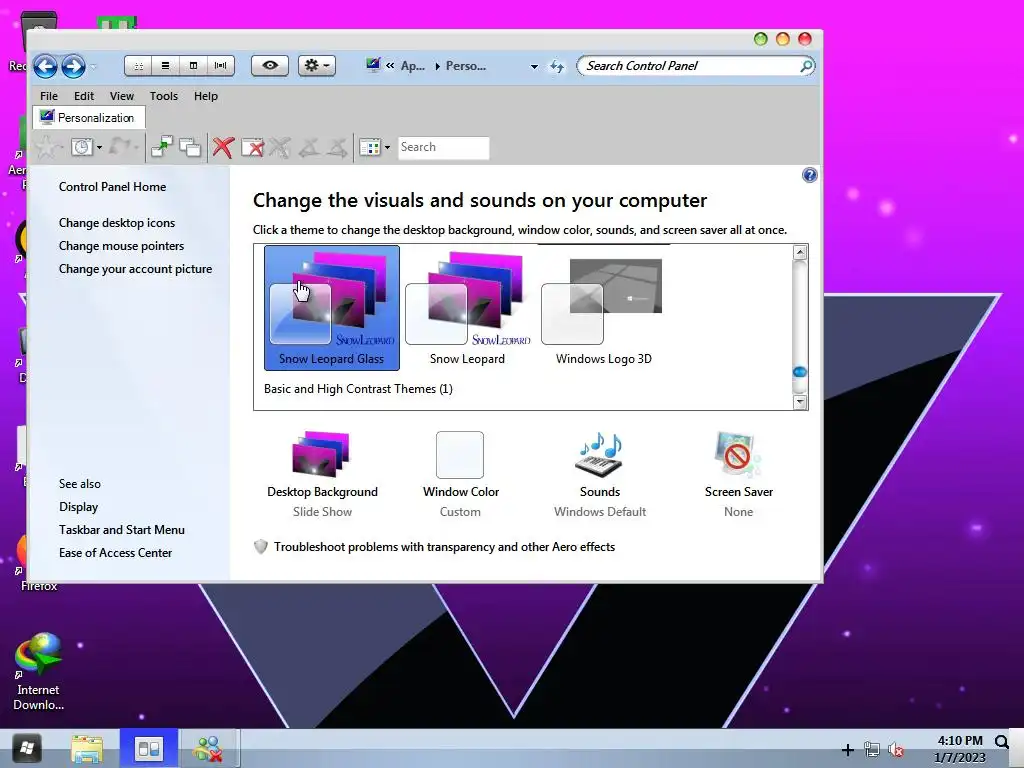Refresh the Control Panel address bar
Screen dimensions: 1024x768
[x=556, y=66]
